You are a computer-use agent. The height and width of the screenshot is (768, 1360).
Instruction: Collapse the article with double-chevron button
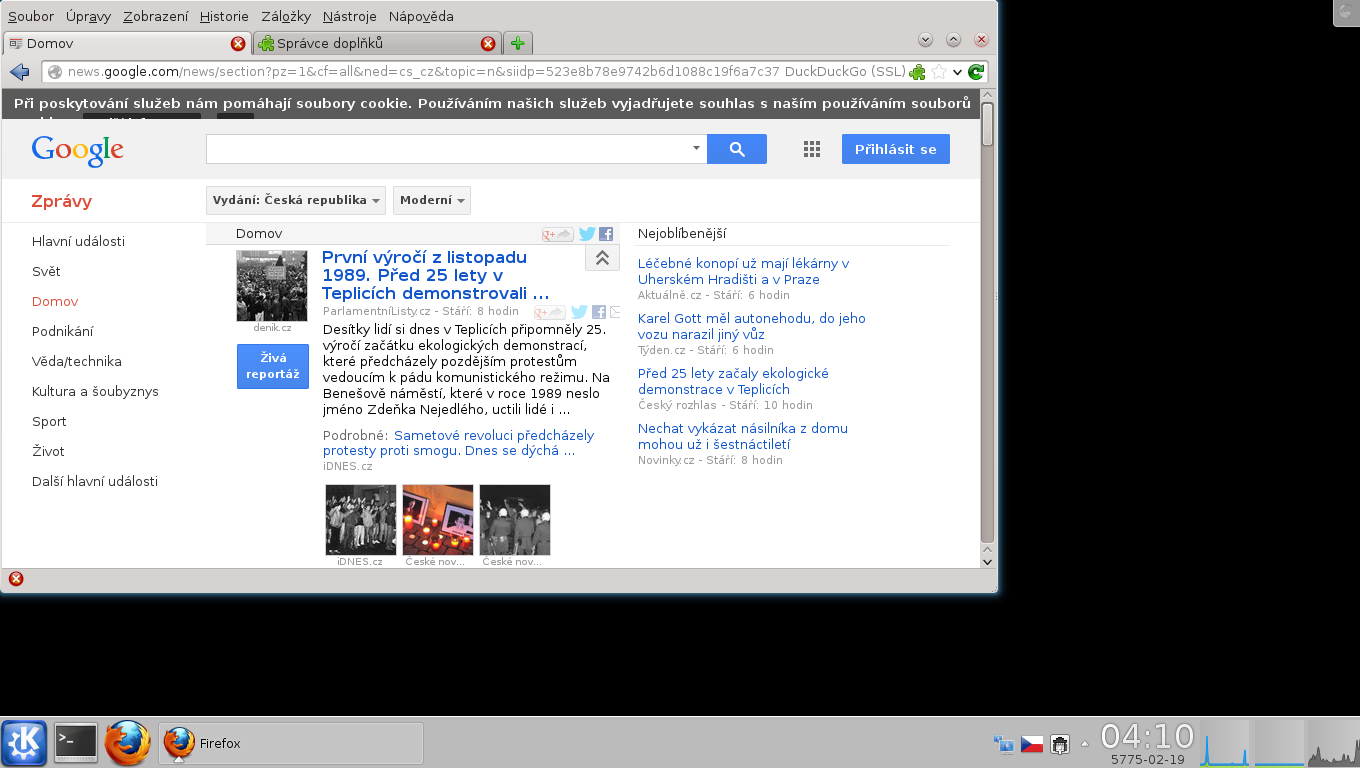click(x=602, y=258)
